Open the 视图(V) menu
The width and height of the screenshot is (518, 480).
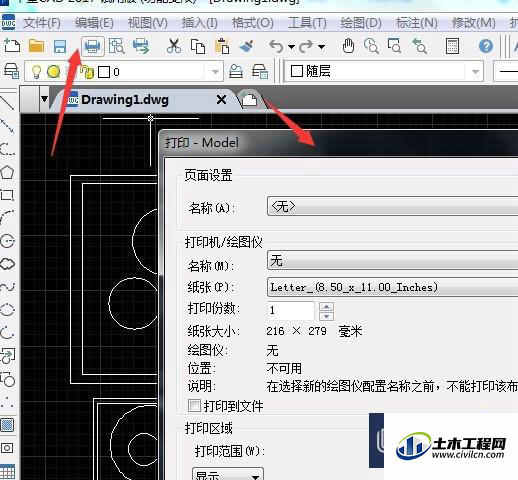(148, 23)
